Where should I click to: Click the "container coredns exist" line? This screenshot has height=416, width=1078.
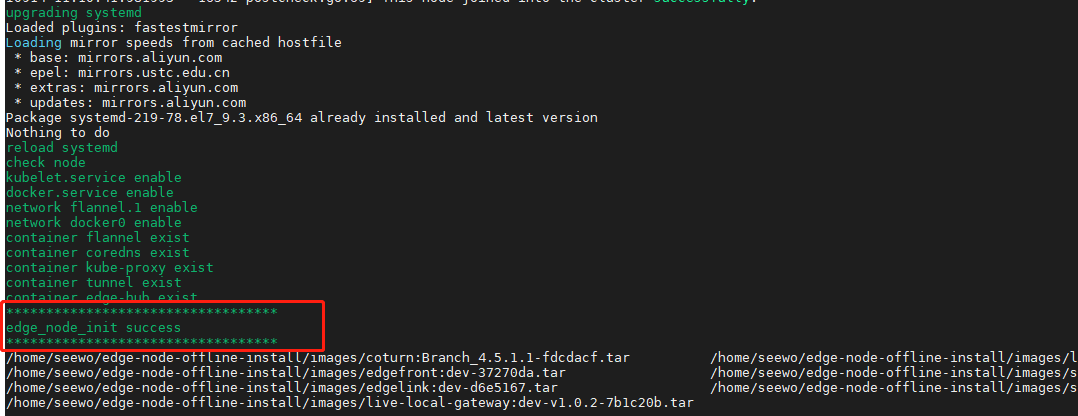tap(98, 253)
